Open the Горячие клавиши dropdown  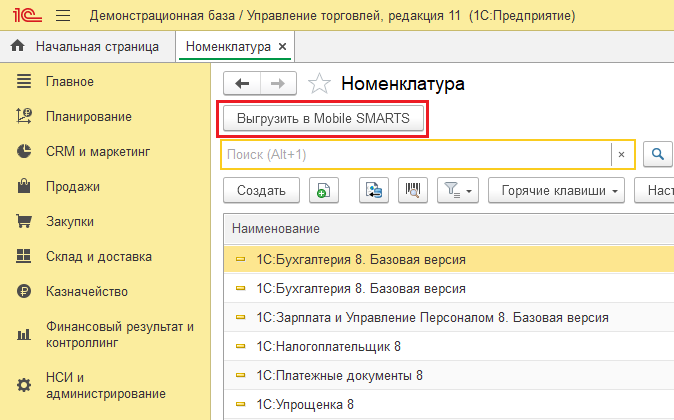(556, 190)
